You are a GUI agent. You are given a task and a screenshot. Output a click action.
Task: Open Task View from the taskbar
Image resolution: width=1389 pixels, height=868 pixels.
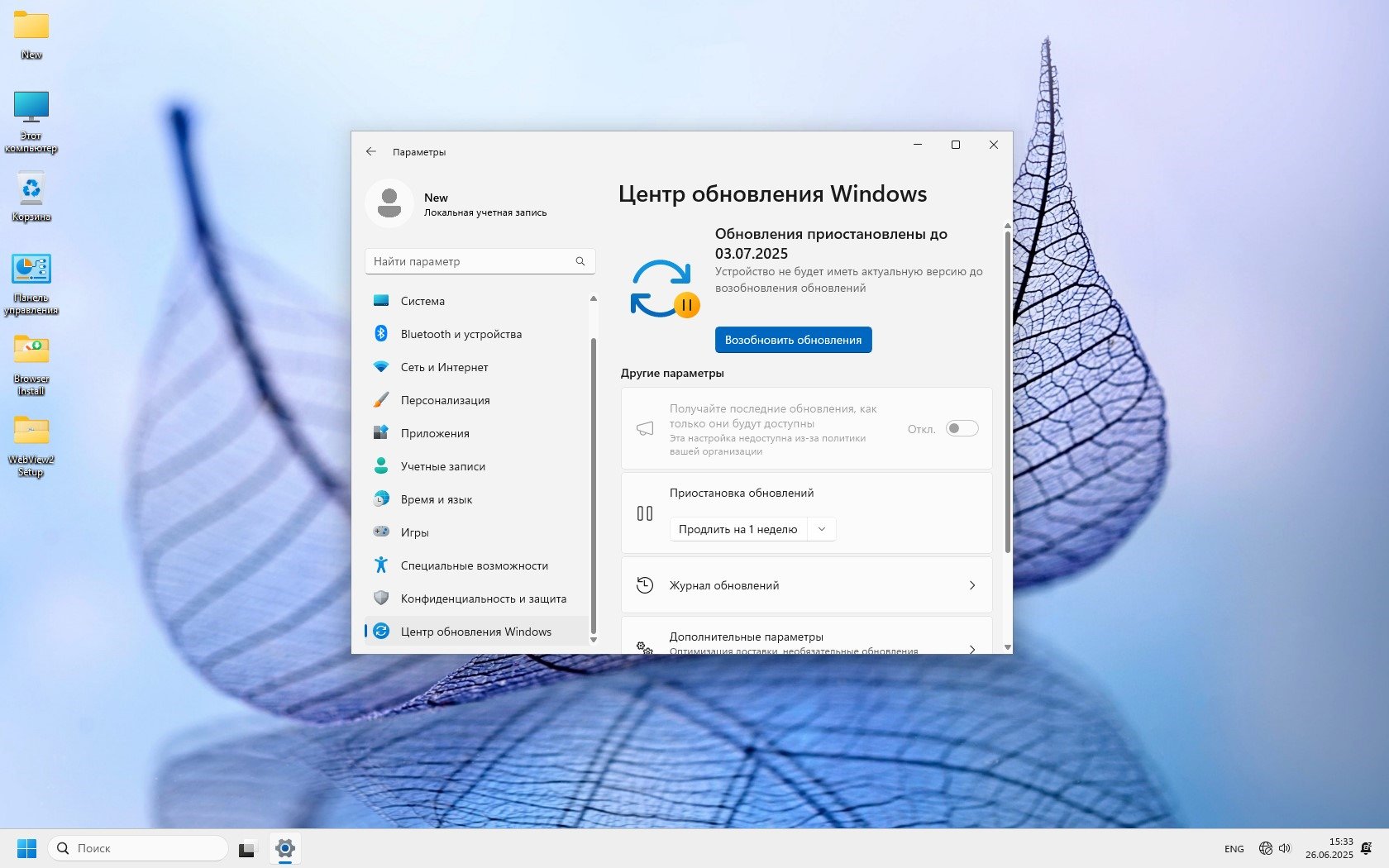pos(246,848)
